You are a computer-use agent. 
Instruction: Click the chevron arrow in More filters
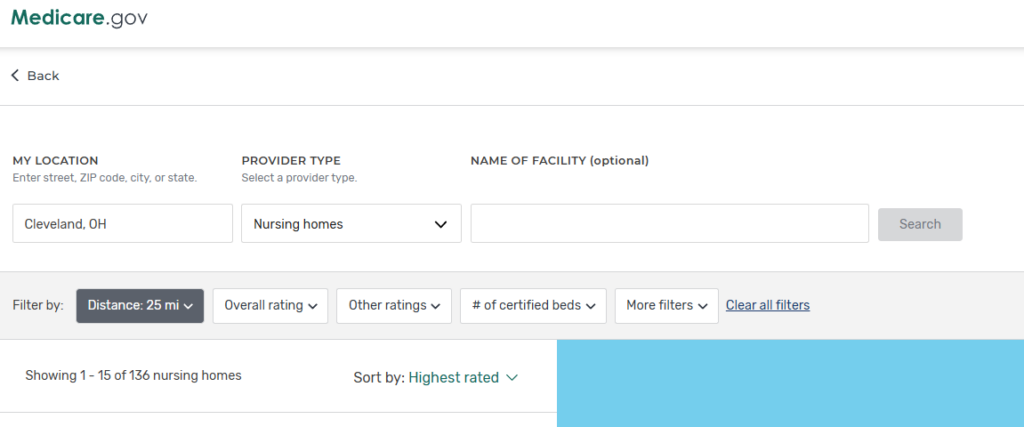coord(703,306)
